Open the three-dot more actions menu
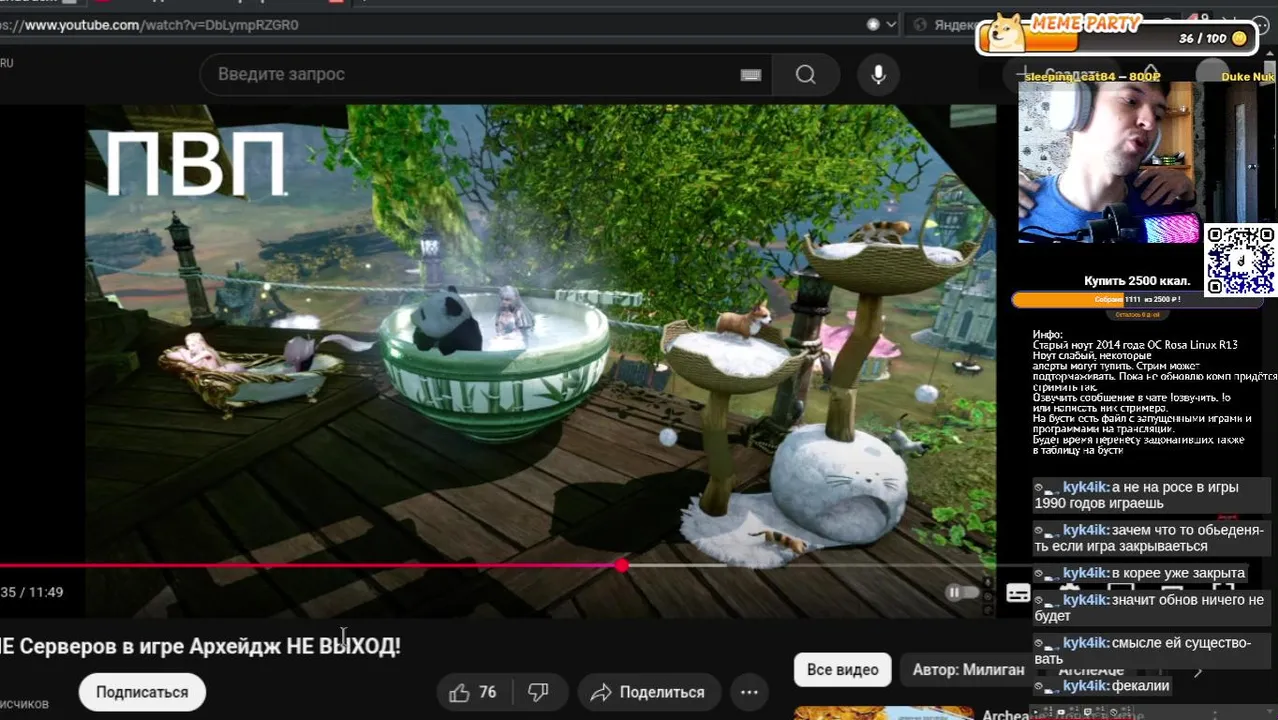The width and height of the screenshot is (1278, 720). pos(749,692)
